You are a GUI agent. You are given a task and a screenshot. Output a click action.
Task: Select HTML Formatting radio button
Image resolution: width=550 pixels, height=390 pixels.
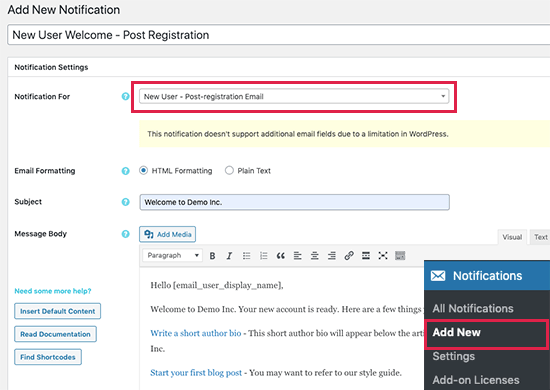click(x=143, y=170)
